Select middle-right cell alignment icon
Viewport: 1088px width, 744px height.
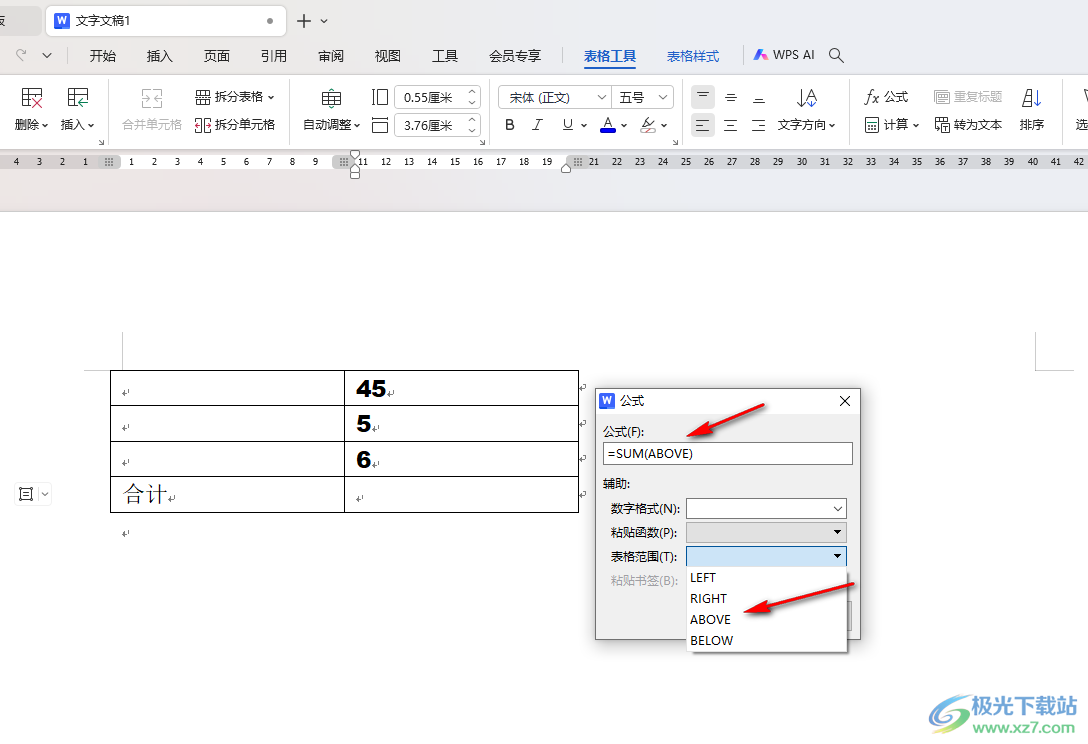pos(759,126)
